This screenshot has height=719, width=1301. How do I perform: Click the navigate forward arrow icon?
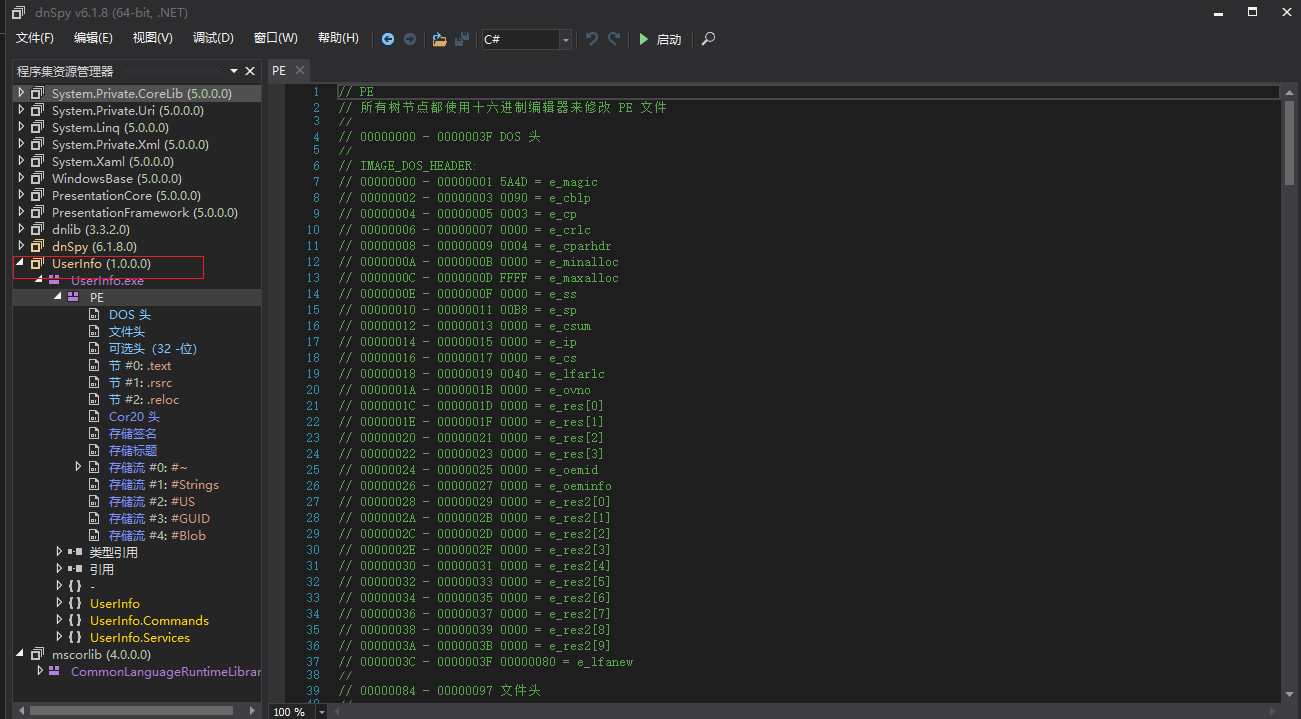point(410,39)
